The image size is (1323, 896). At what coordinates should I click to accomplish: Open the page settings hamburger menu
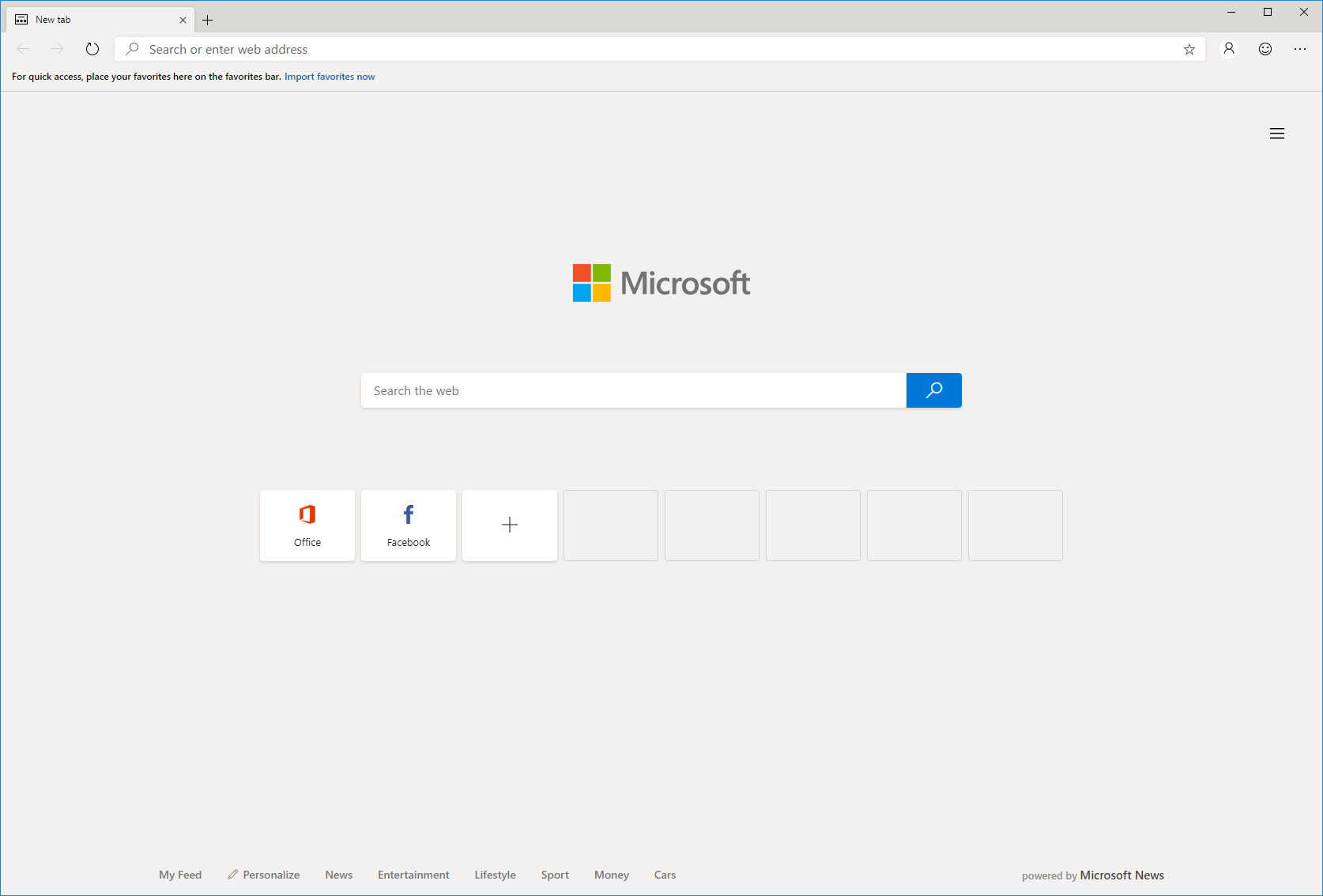1277,134
